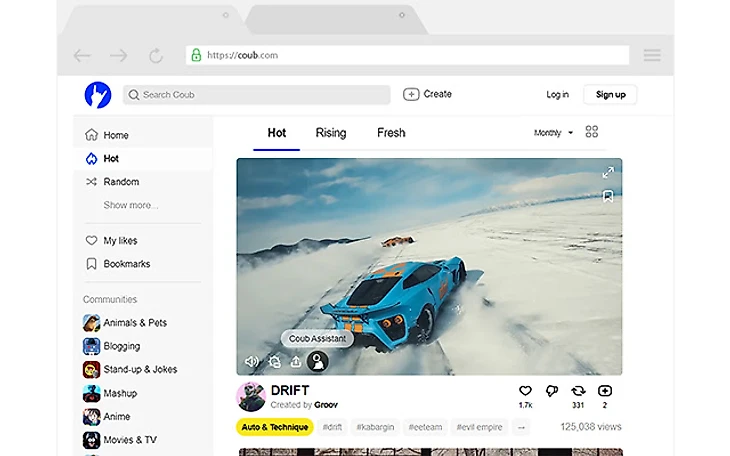Open the Monthly period dropdown

point(553,133)
